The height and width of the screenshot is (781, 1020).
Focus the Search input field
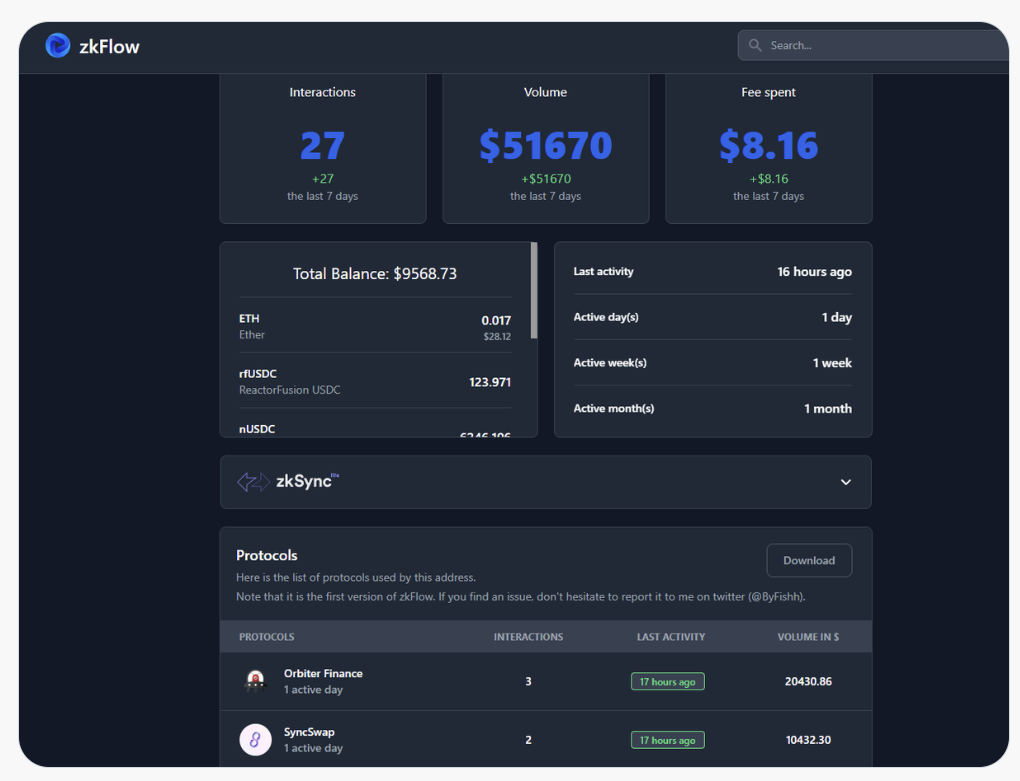pos(880,46)
